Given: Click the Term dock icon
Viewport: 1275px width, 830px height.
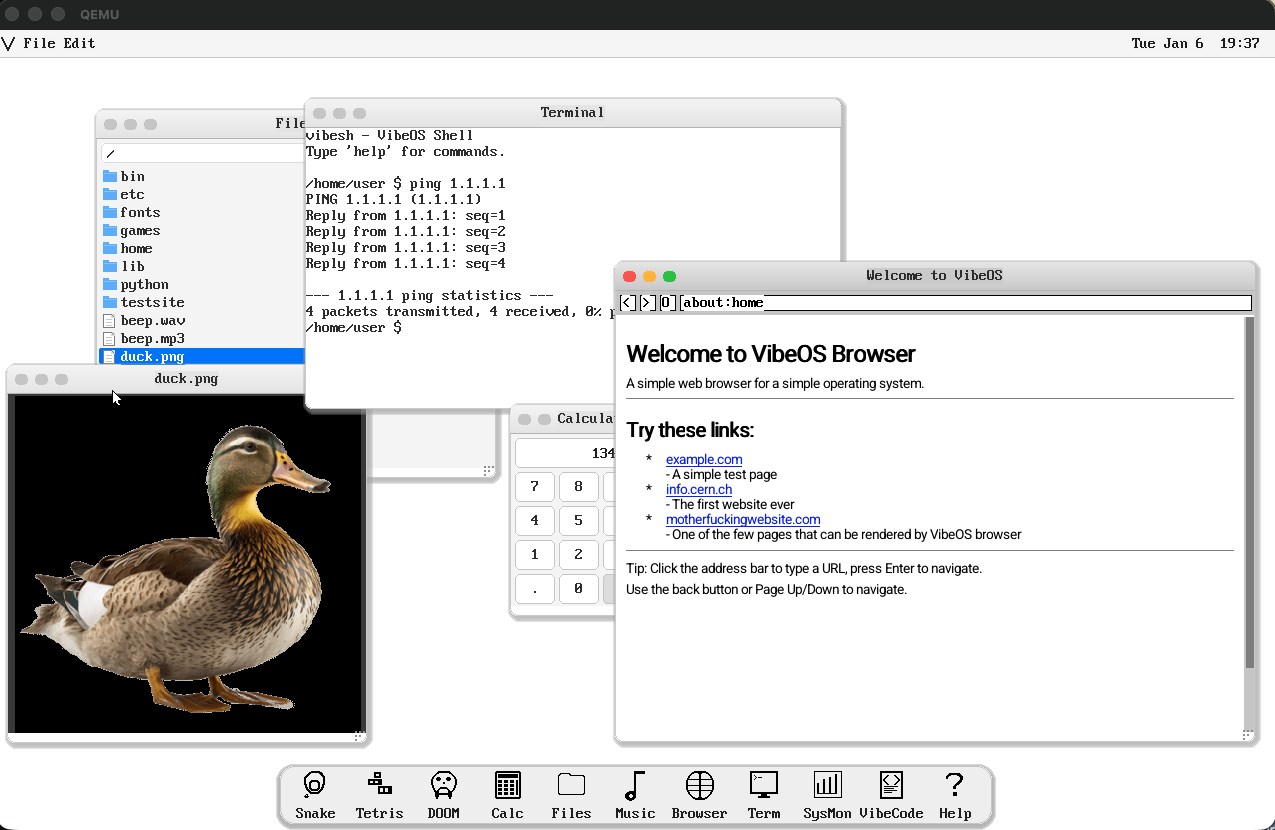Looking at the screenshot, I should tap(763, 794).
